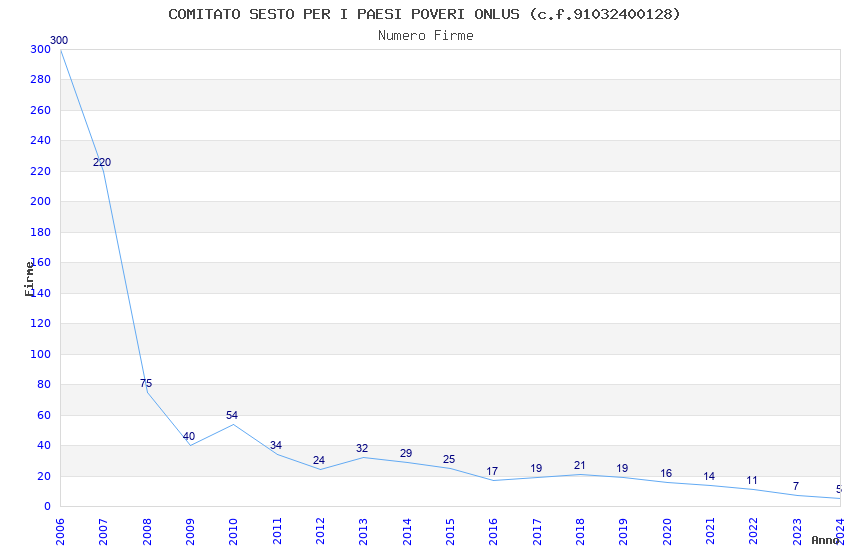Image resolution: width=850 pixels, height=550 pixels.
Task: Select the data label '75' for 2008
Action: [x=146, y=383]
